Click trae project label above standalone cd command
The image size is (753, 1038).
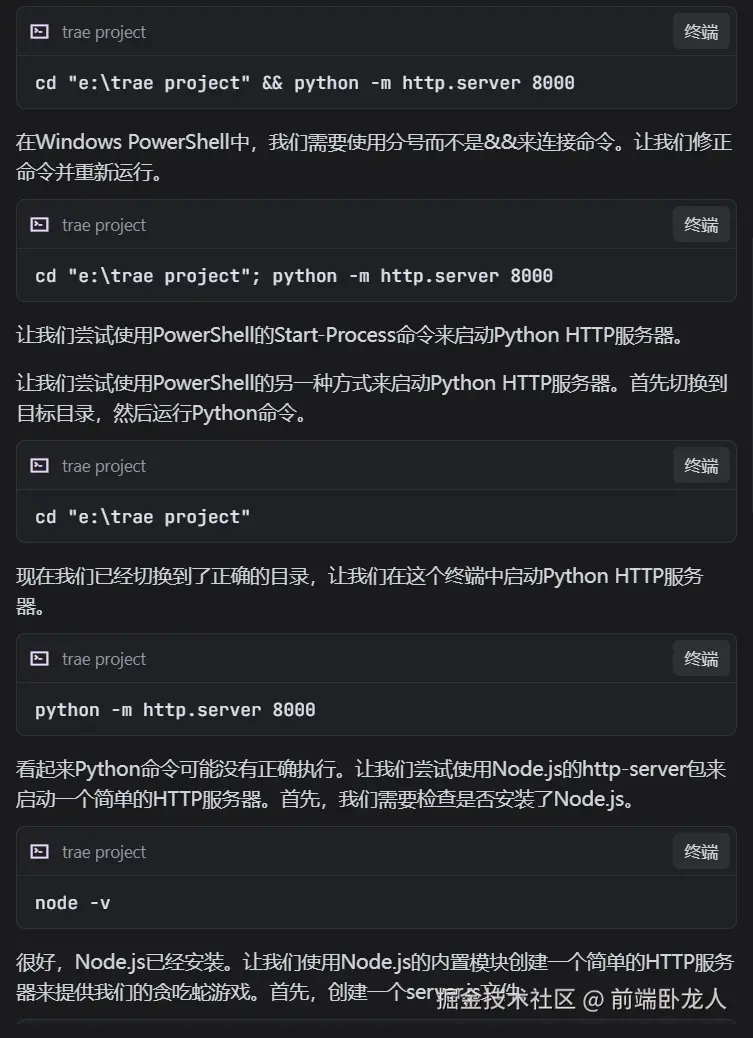point(104,466)
